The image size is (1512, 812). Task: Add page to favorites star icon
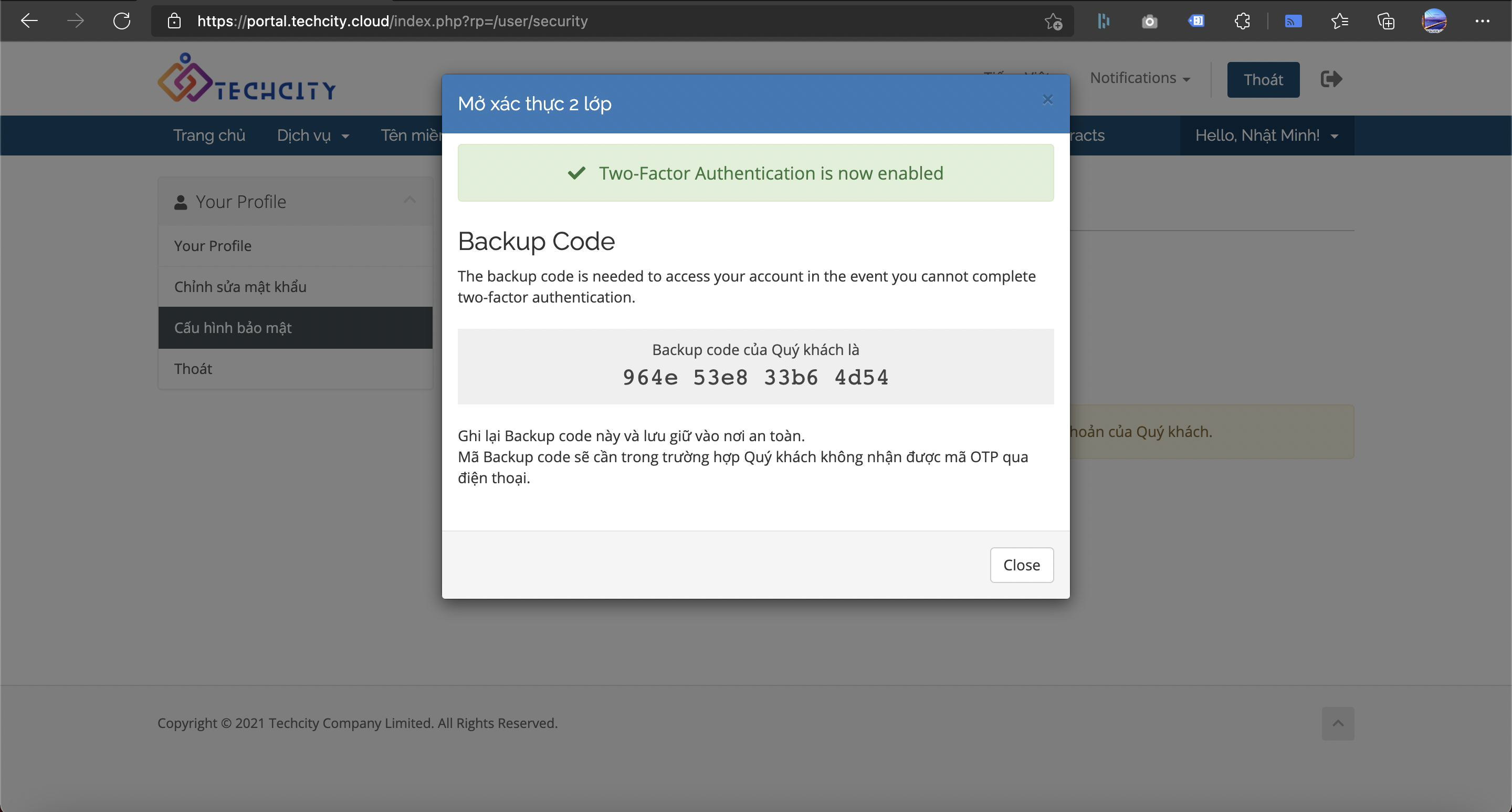coord(1054,22)
